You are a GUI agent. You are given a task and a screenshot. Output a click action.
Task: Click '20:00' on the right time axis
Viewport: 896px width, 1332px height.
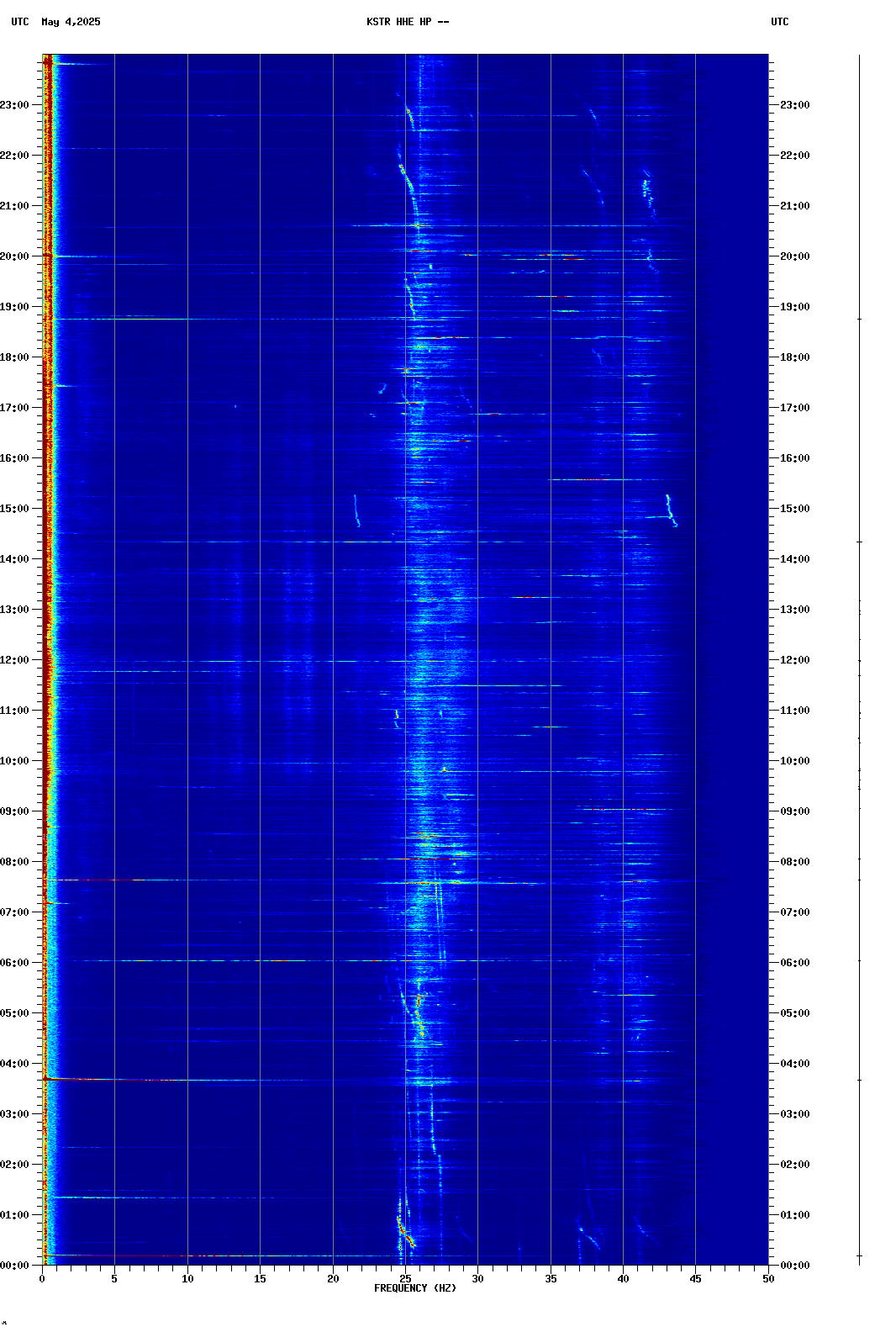pos(795,256)
